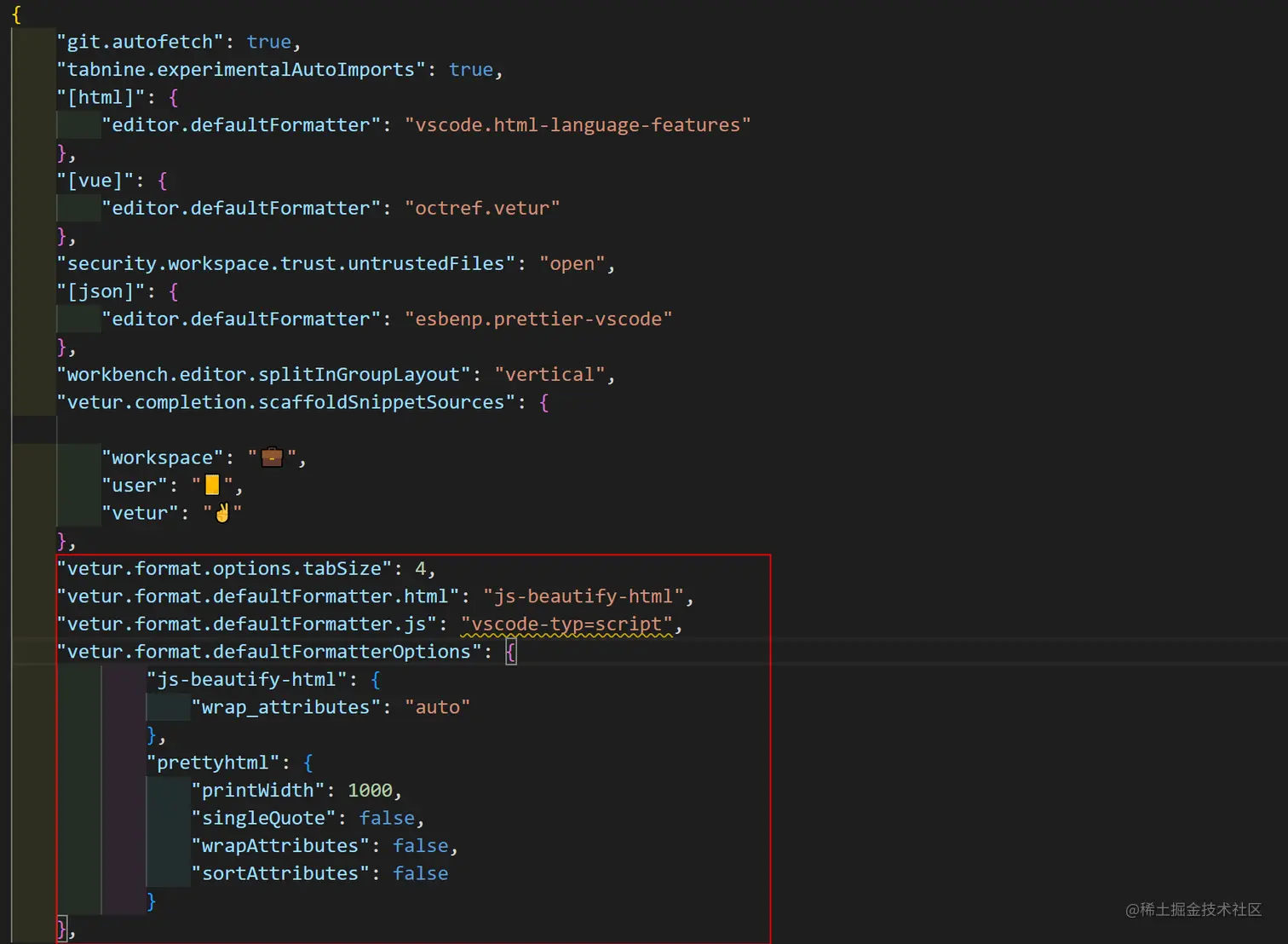Click the "vertical" string value

549,374
